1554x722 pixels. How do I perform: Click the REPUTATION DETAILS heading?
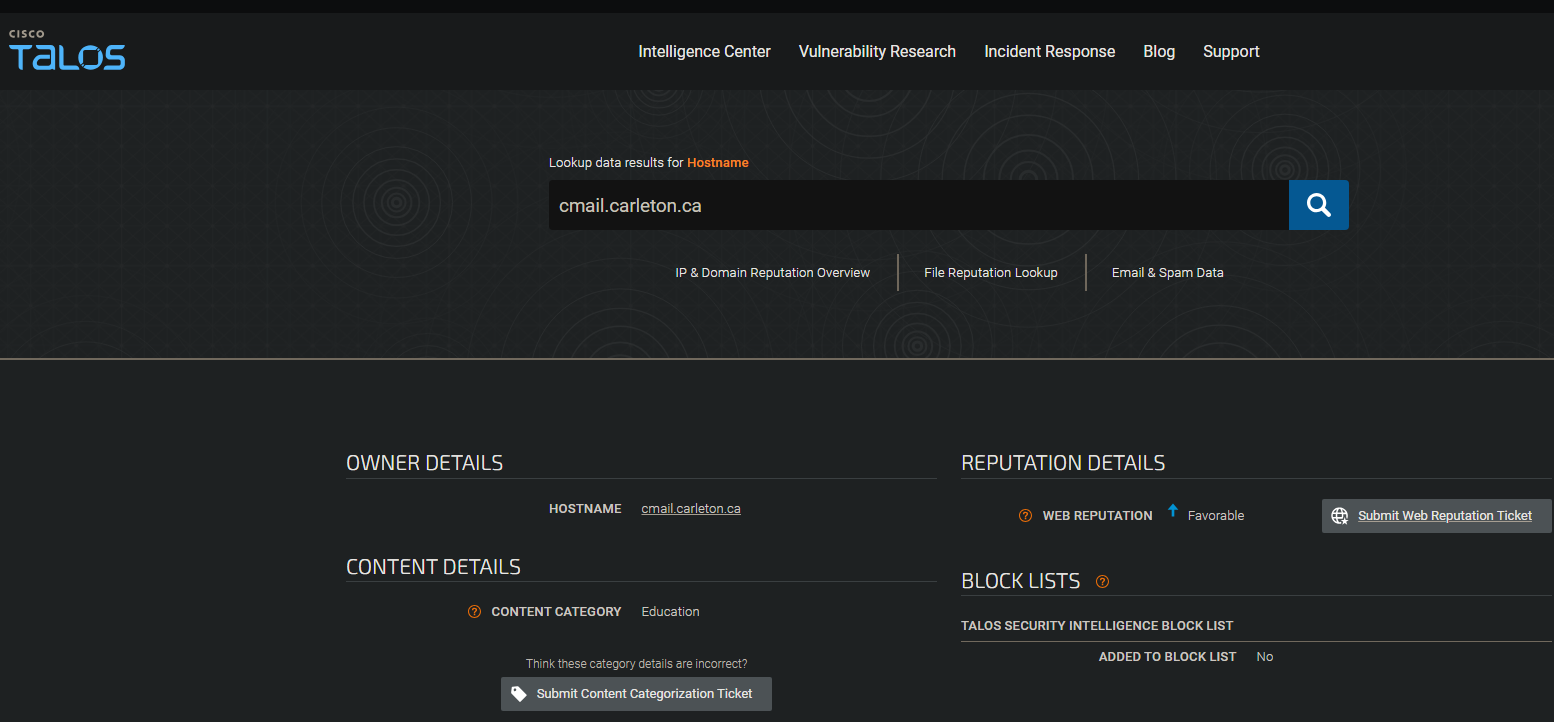(1063, 463)
